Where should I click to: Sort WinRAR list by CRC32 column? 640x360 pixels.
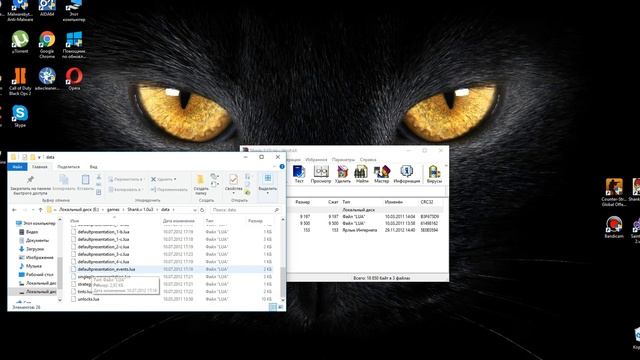pyautogui.click(x=427, y=202)
